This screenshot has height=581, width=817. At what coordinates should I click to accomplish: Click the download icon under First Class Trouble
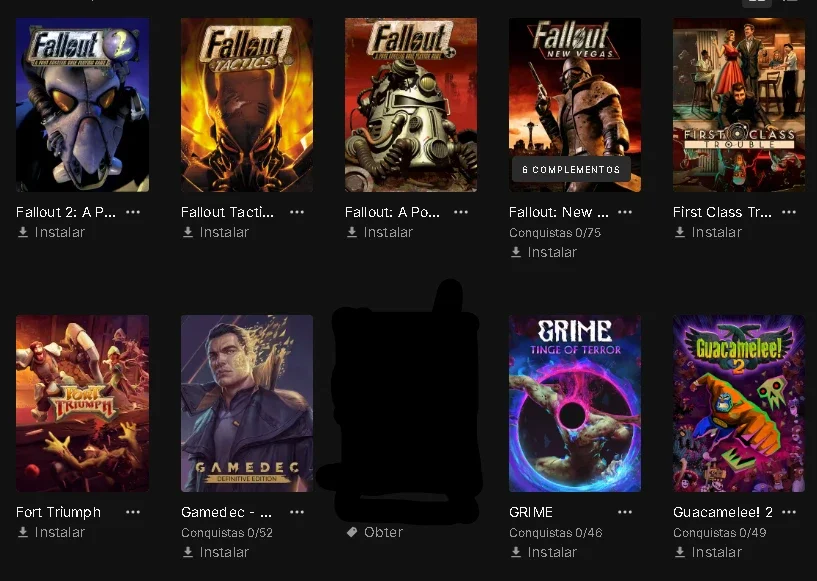[680, 232]
